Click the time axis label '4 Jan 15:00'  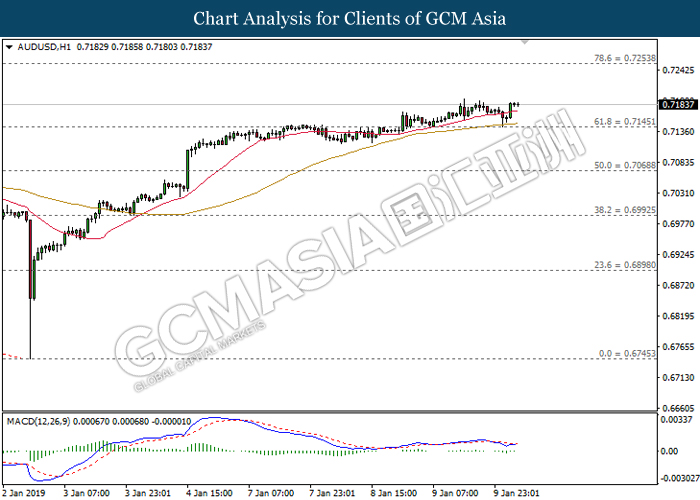coord(209,493)
